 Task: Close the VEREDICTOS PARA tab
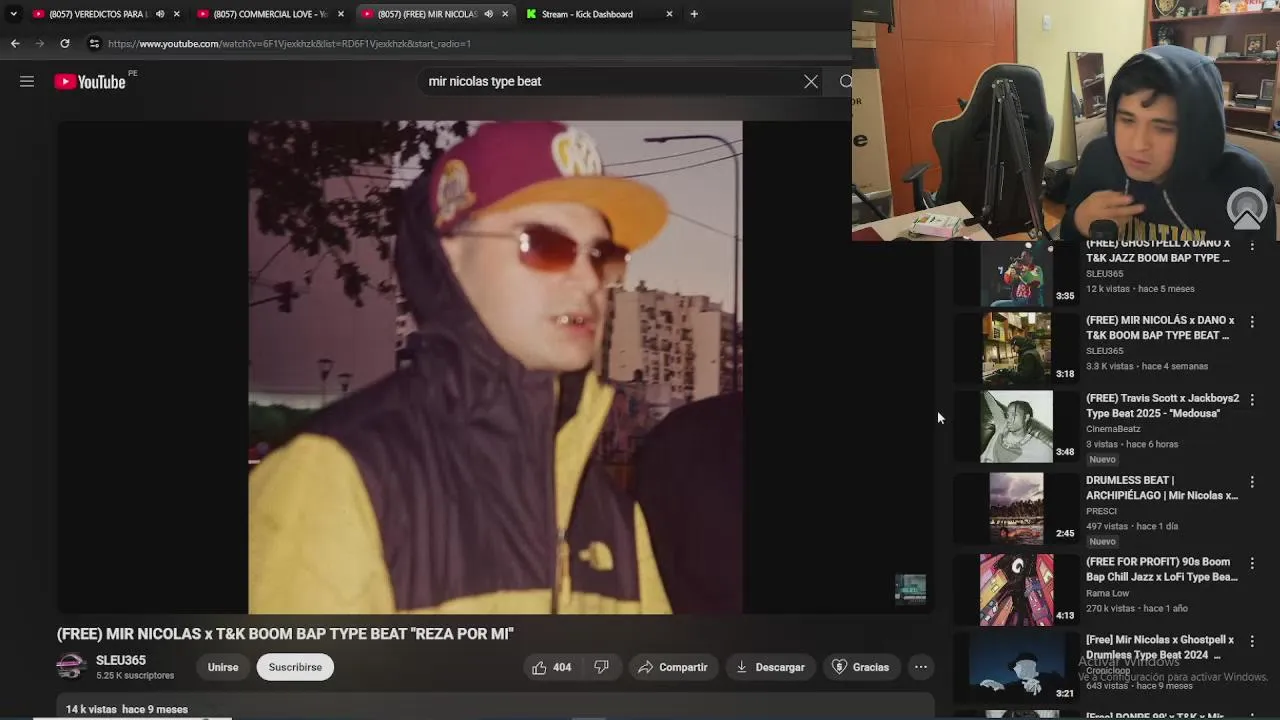(x=177, y=14)
